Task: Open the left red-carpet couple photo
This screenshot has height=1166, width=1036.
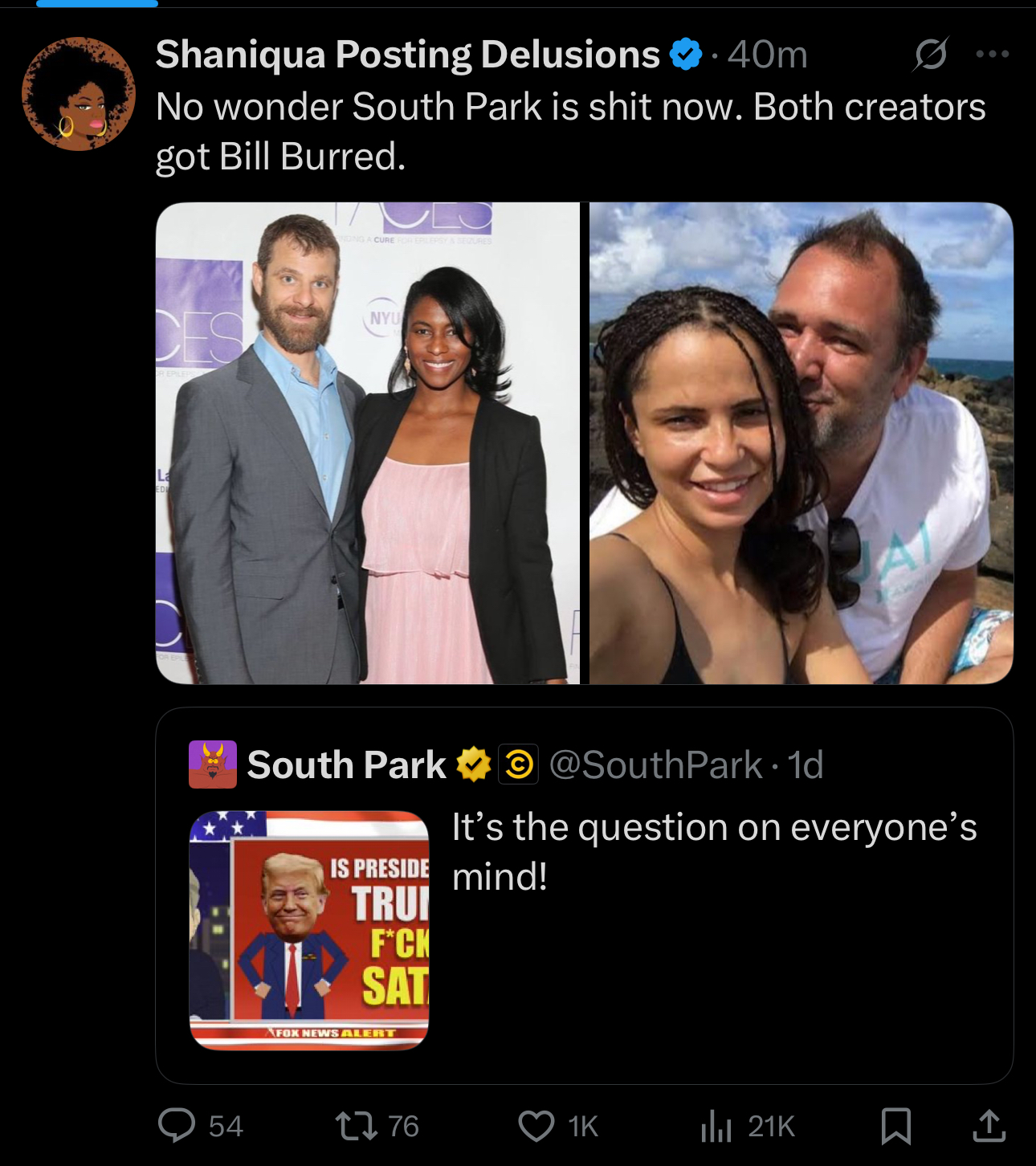Action: tap(368, 443)
